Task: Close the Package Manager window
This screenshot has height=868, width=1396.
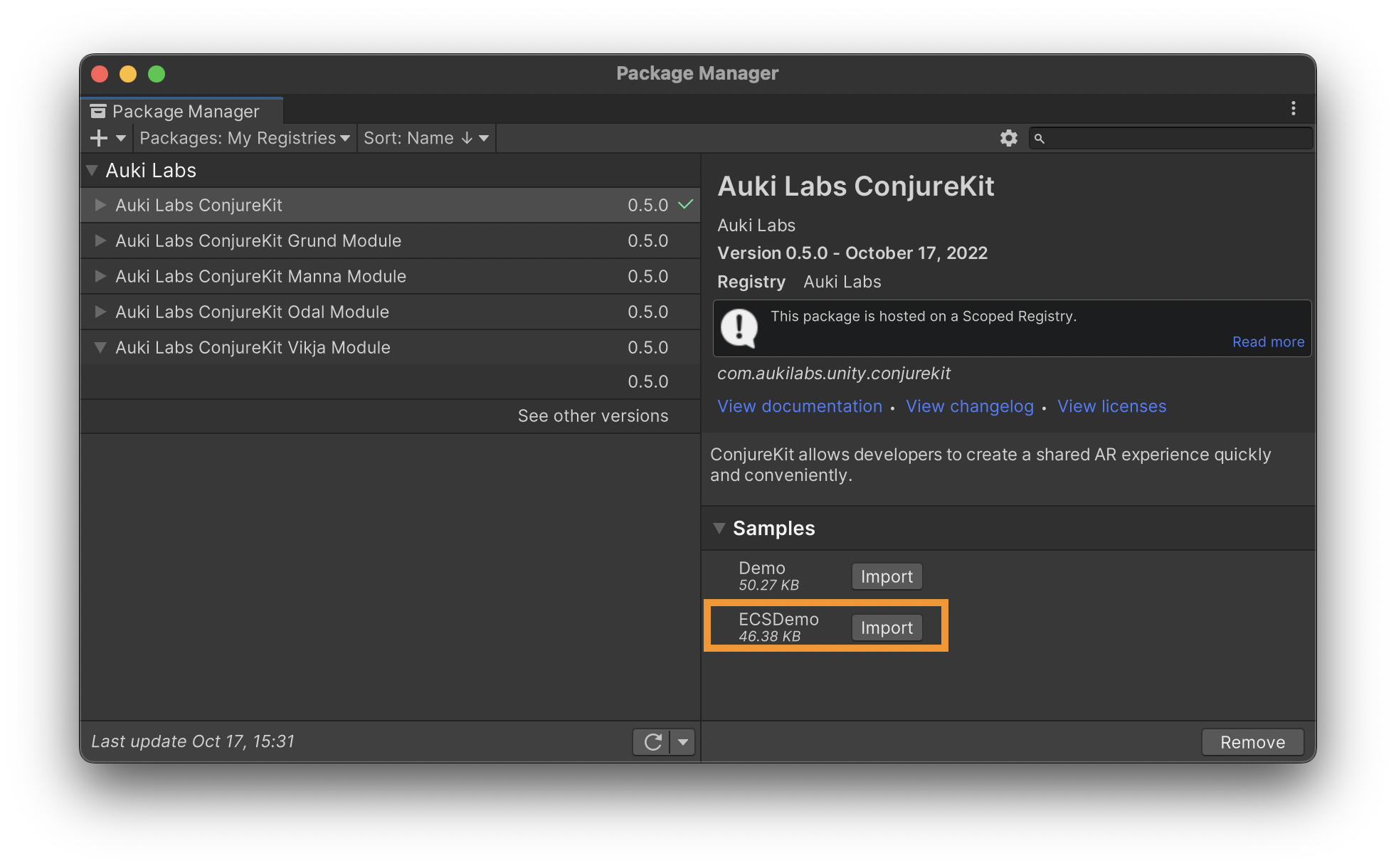Action: 100,74
